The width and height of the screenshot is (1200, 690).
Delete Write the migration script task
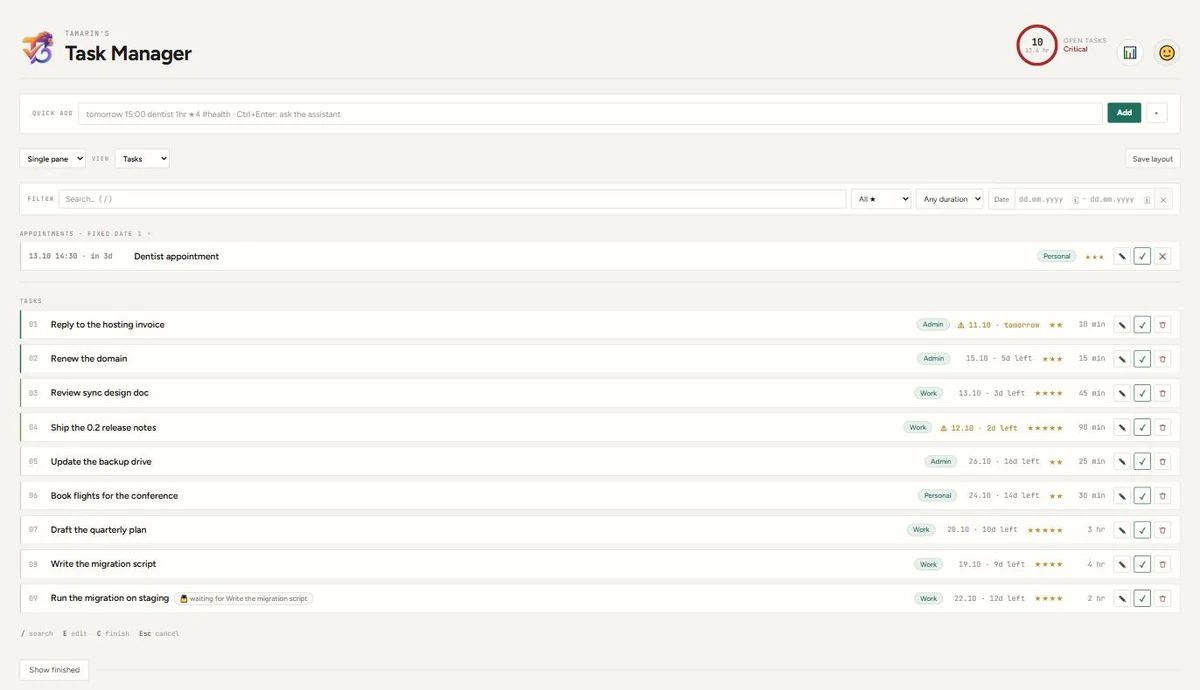(x=1162, y=564)
